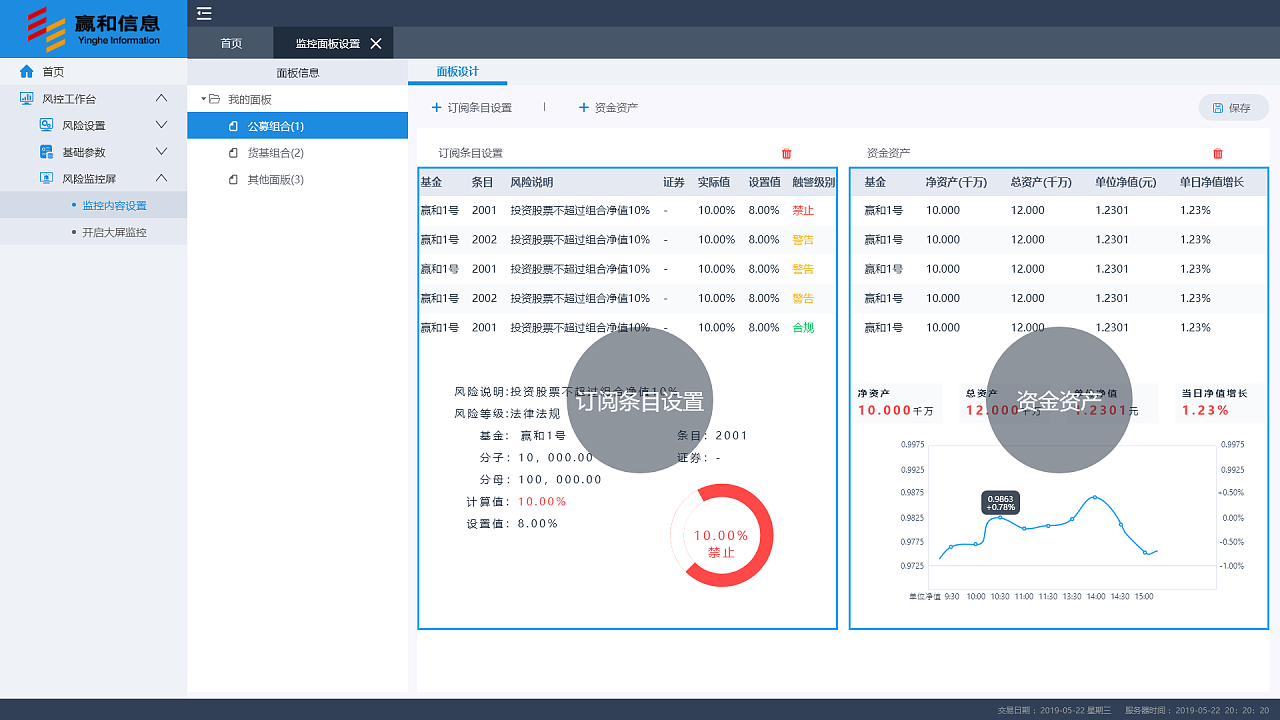The image size is (1280, 720).
Task: Click the save disk icon
Action: [1217, 108]
